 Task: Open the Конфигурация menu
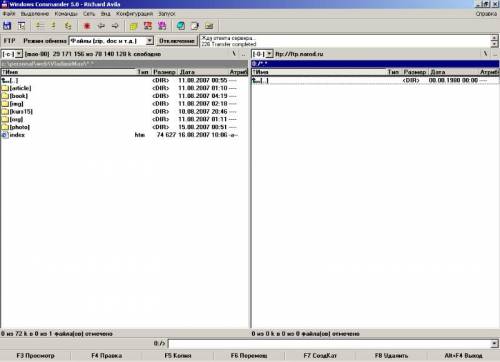coord(134,14)
